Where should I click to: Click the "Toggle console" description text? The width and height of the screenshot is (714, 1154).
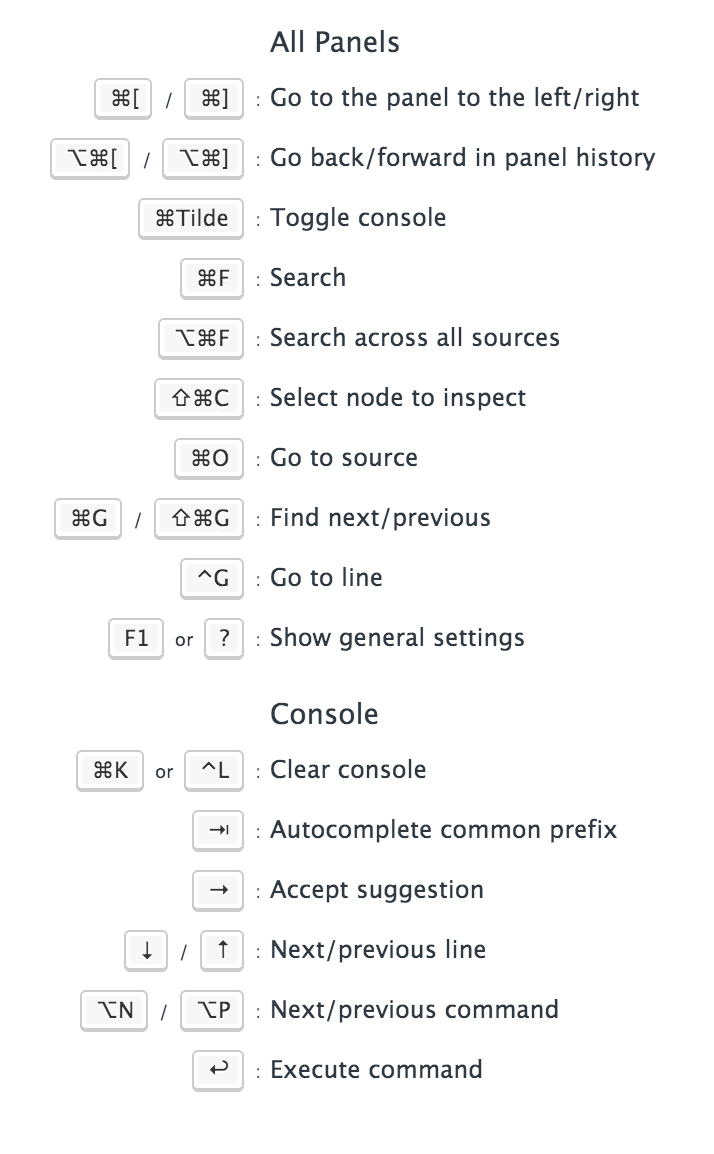358,218
